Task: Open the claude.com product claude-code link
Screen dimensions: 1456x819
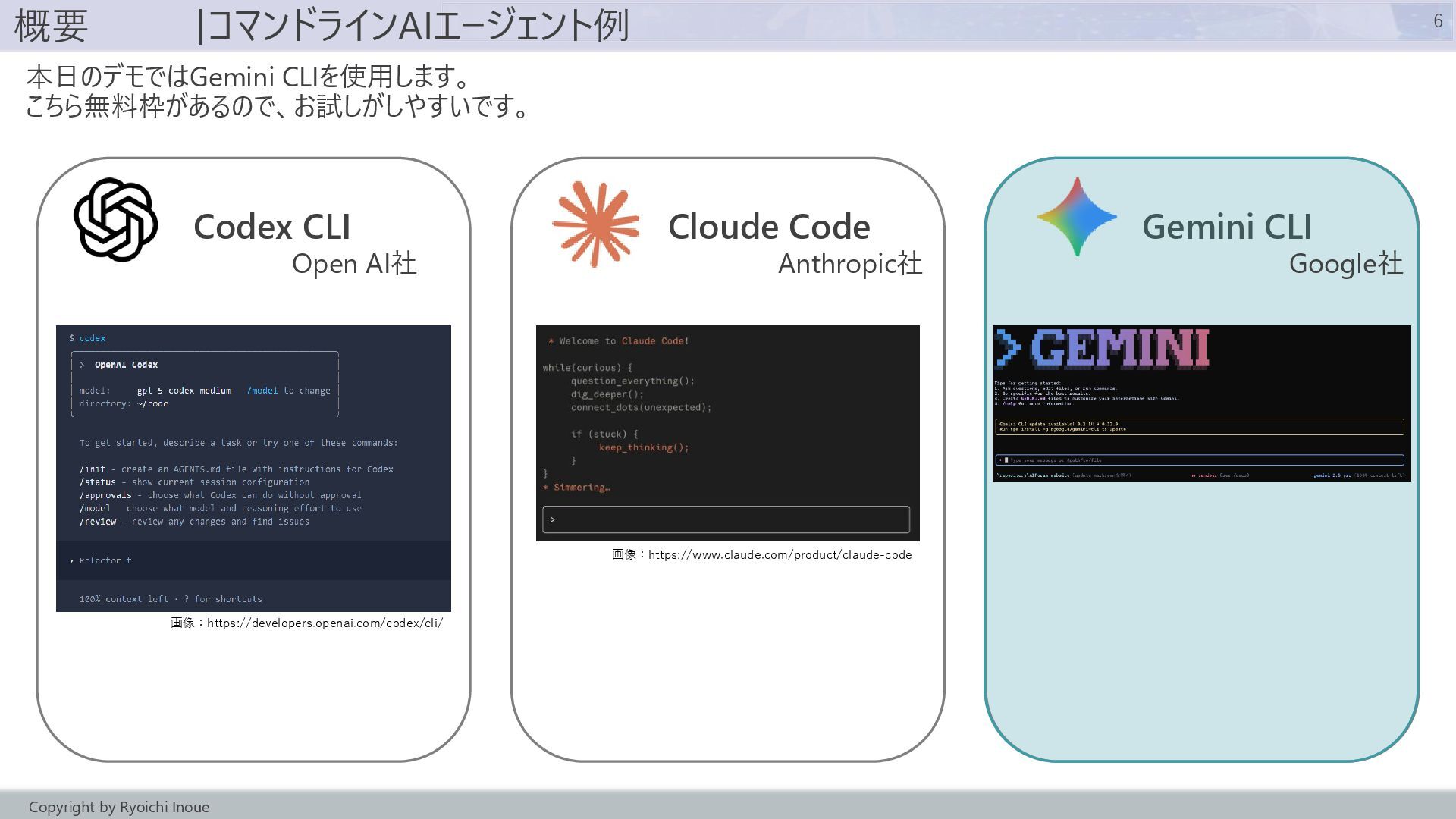Action: click(x=780, y=555)
